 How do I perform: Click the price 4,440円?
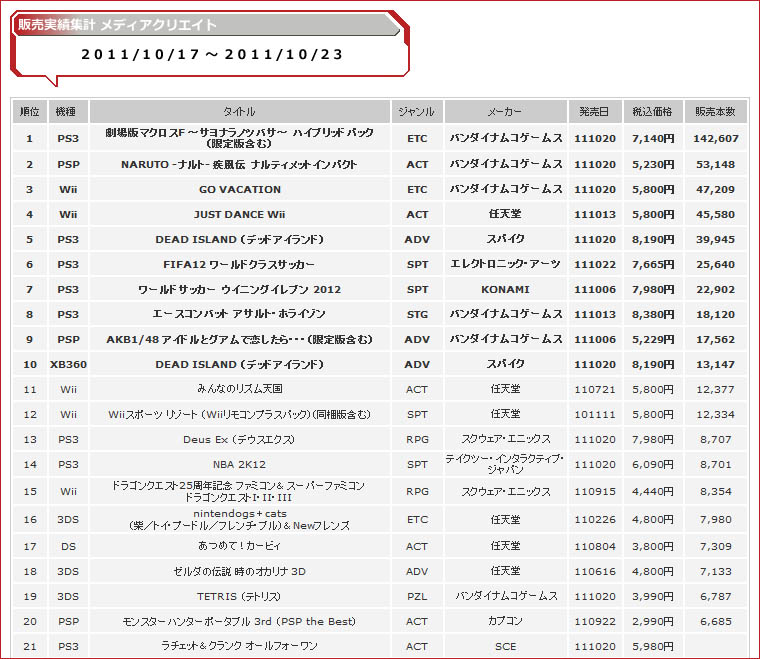point(653,491)
